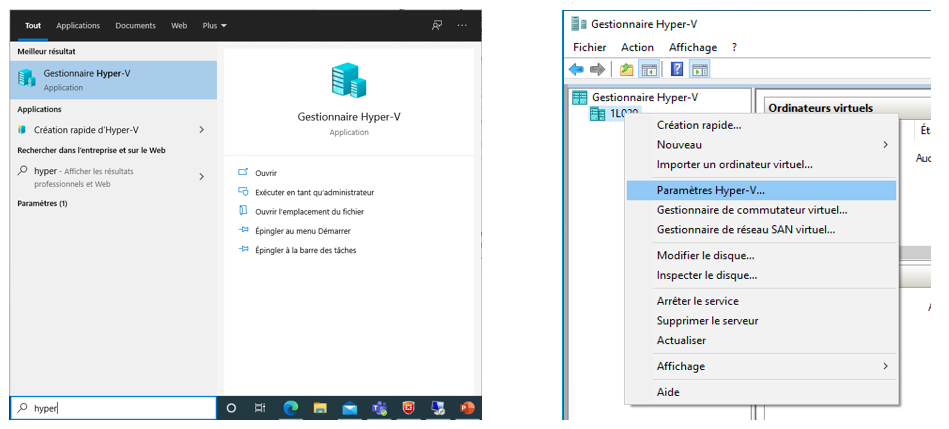The image size is (949, 429).
Task: Click the search box containing hyper
Action: coord(113,408)
